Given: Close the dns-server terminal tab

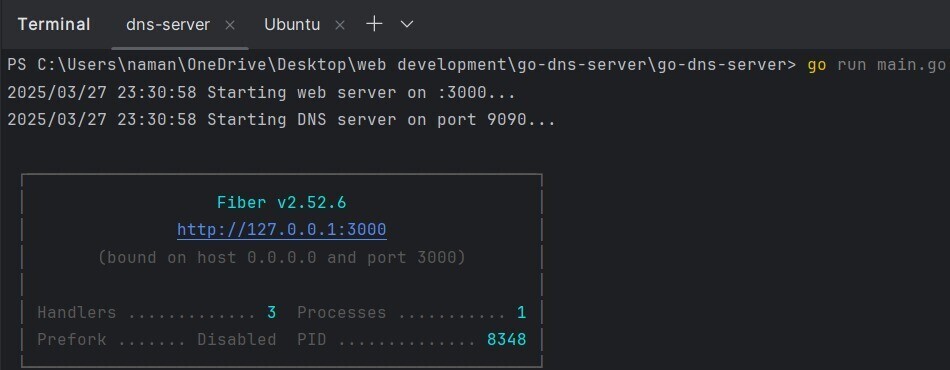Looking at the screenshot, I should pos(230,25).
